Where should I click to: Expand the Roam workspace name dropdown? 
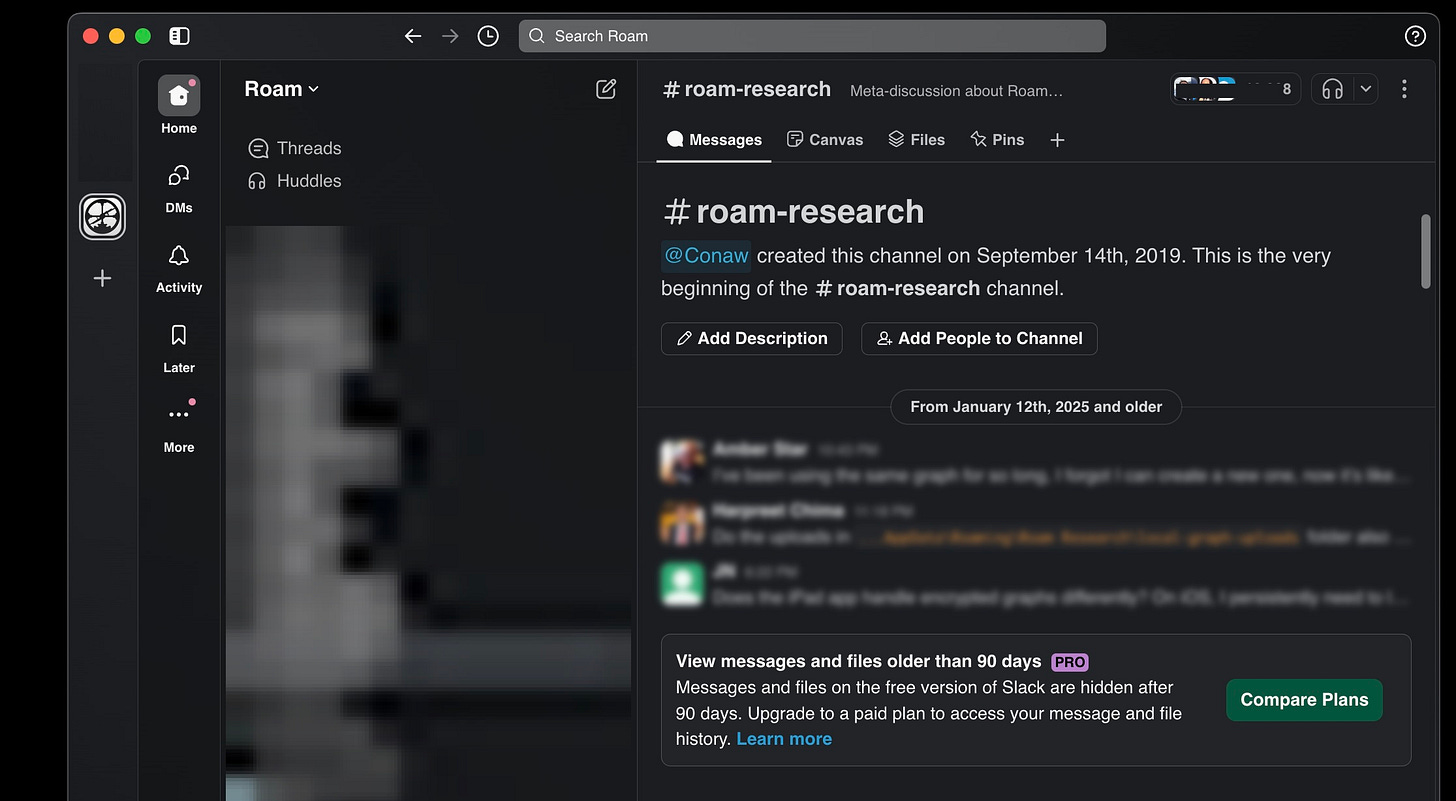point(281,89)
